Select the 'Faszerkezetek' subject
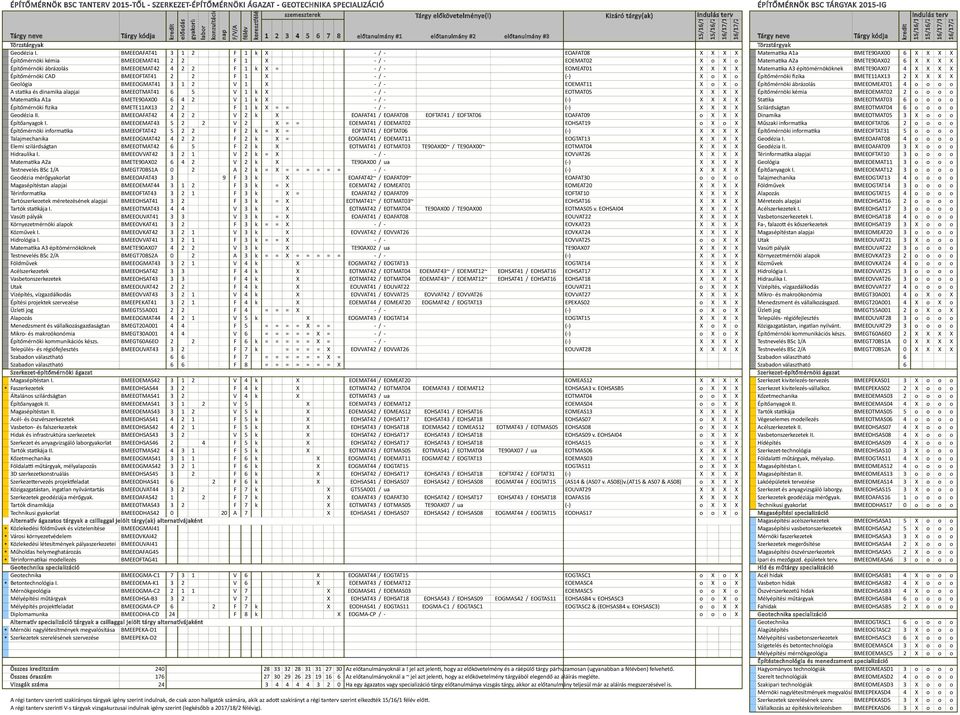This screenshot has width=960, height=715. pos(27,388)
